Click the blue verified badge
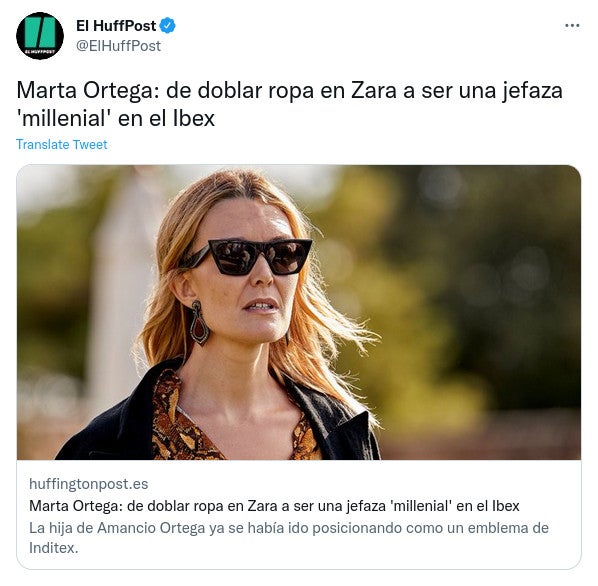The height and width of the screenshot is (586, 598). coord(167,26)
